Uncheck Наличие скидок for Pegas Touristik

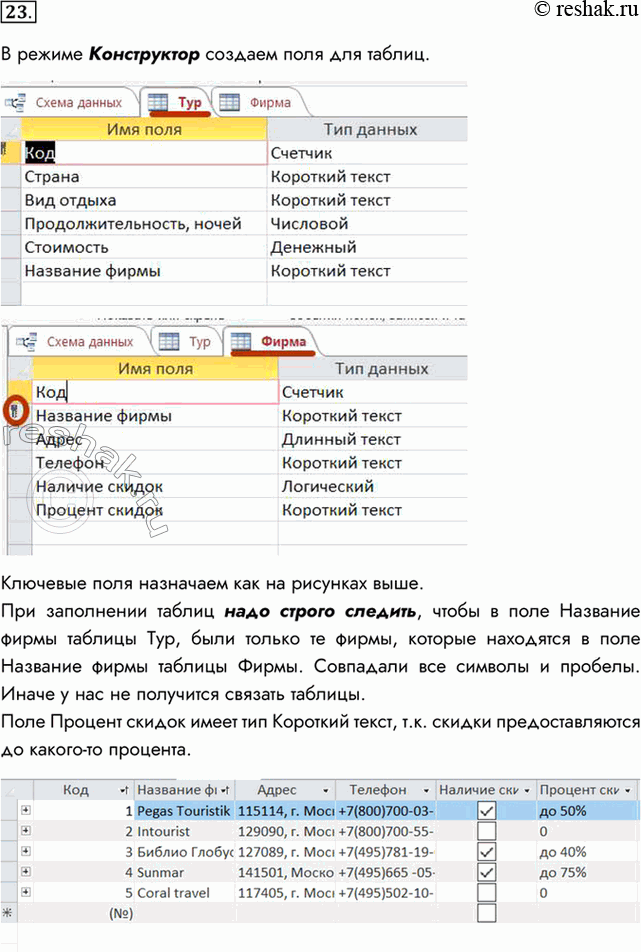[x=487, y=811]
